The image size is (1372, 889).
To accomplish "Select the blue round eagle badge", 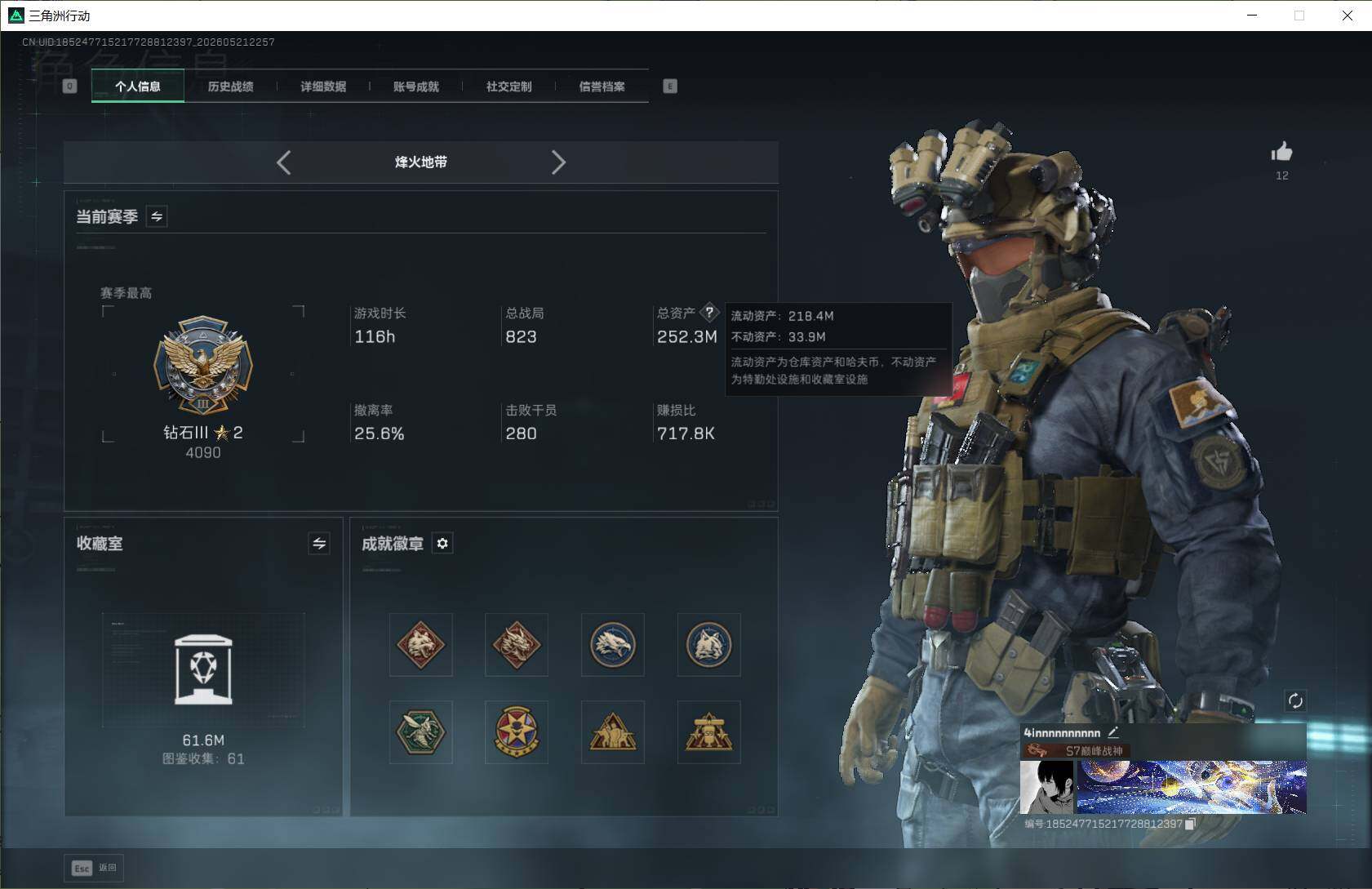I will coord(613,645).
